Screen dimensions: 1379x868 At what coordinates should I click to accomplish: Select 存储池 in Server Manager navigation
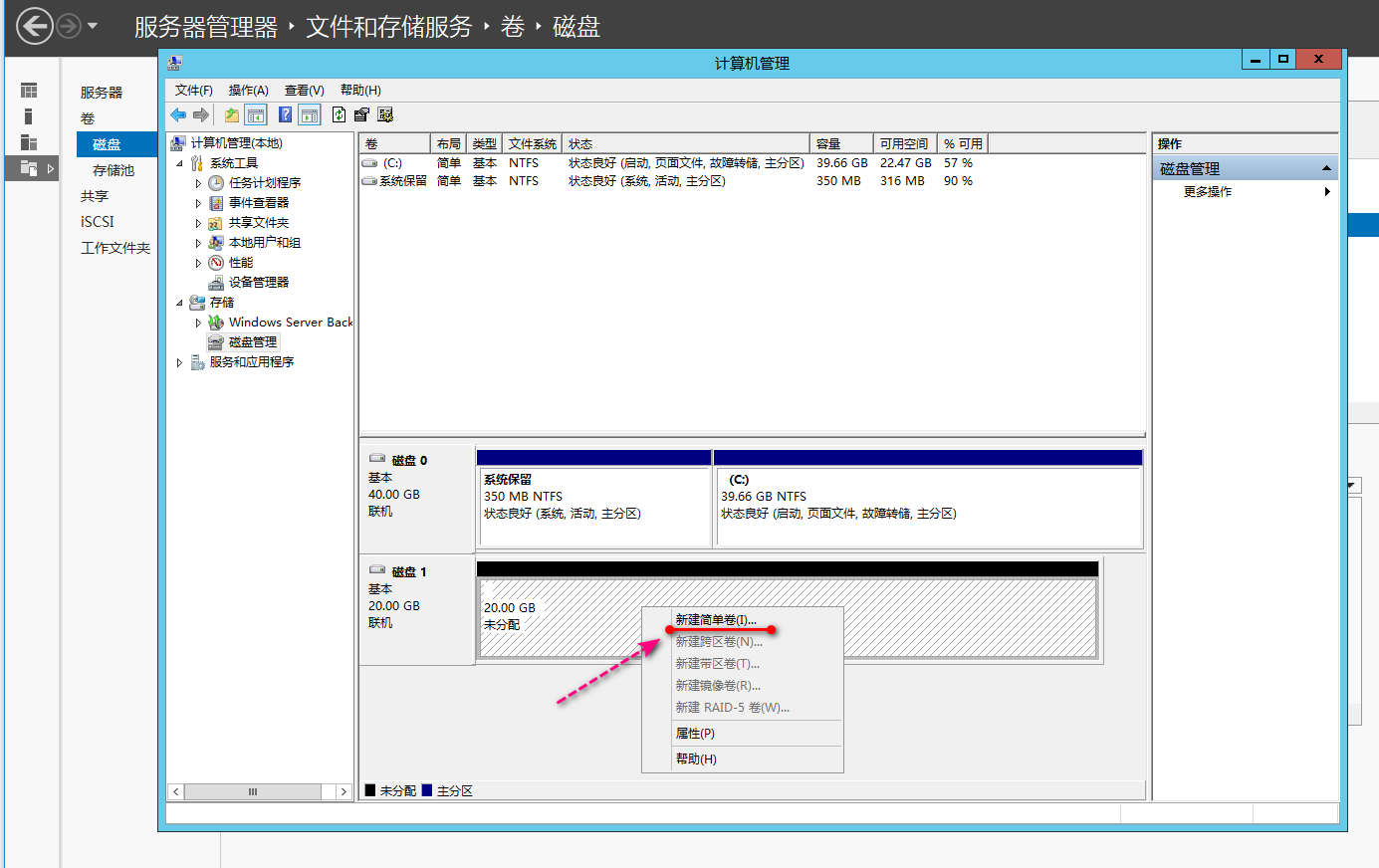point(114,170)
